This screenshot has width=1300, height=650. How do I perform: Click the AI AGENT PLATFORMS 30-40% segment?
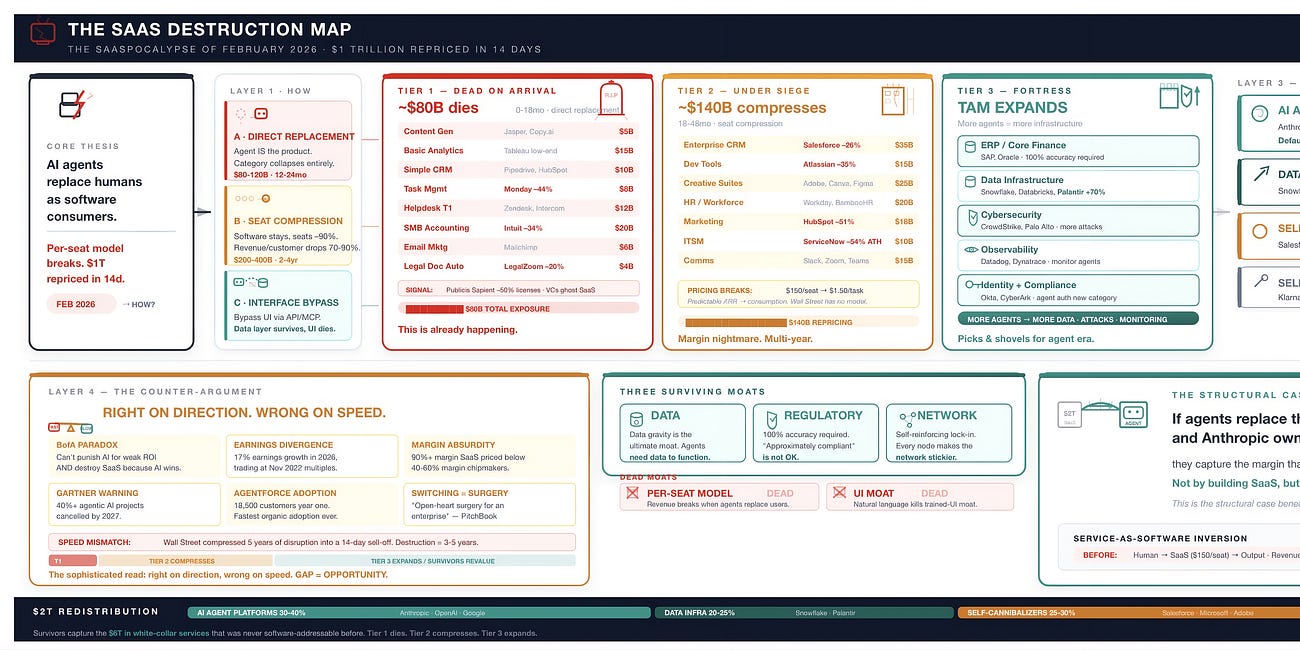click(420, 612)
